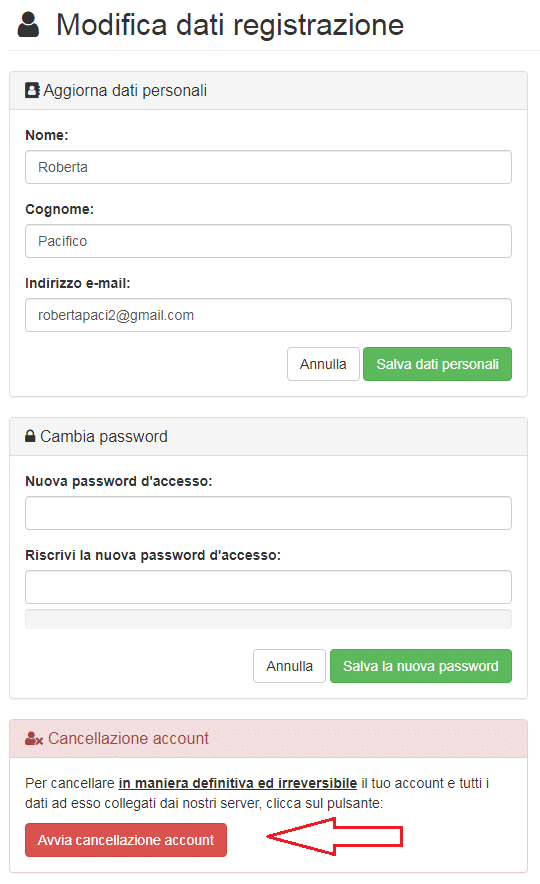540x884 pixels.
Task: Focus the Nome field containing Roberta
Action: [268, 167]
